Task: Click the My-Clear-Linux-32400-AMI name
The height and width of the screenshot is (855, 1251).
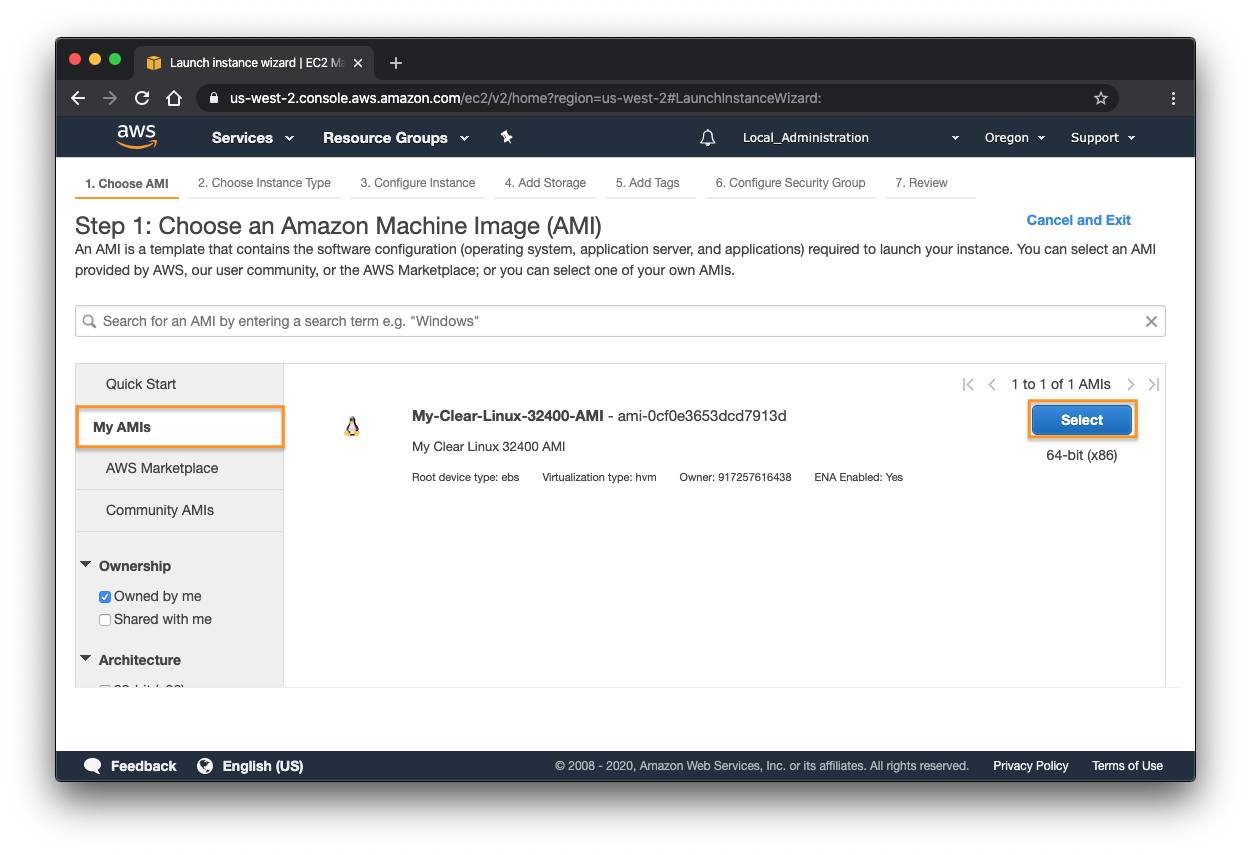Action: point(508,416)
